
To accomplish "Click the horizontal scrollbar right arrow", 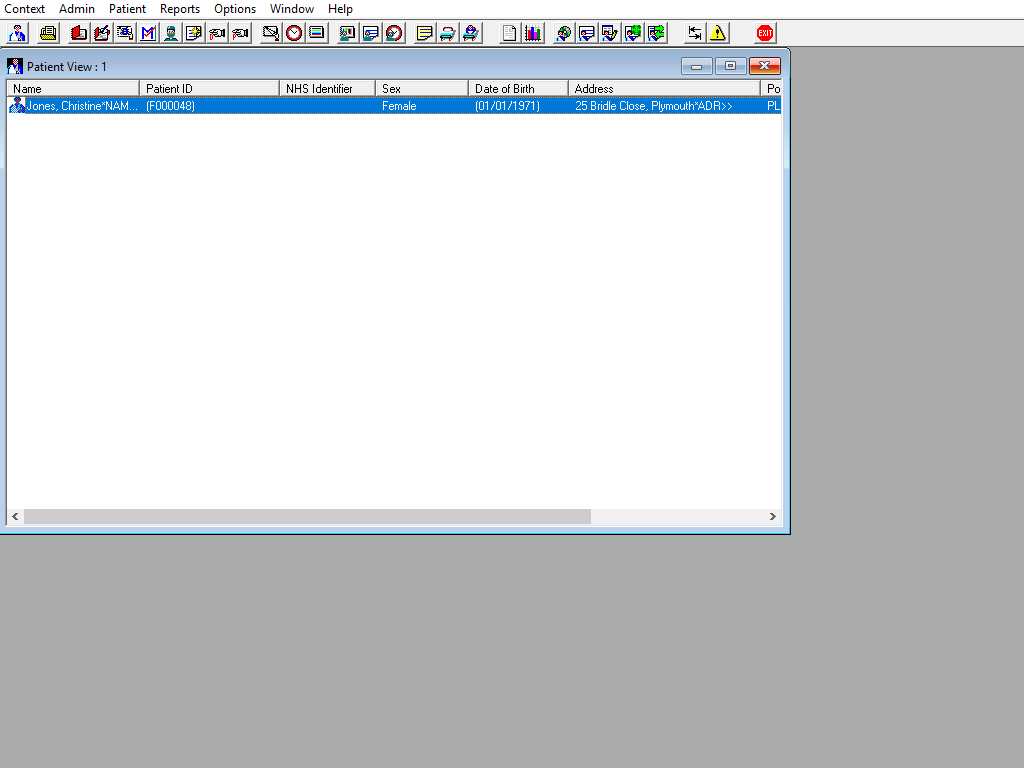I will (x=773, y=517).
